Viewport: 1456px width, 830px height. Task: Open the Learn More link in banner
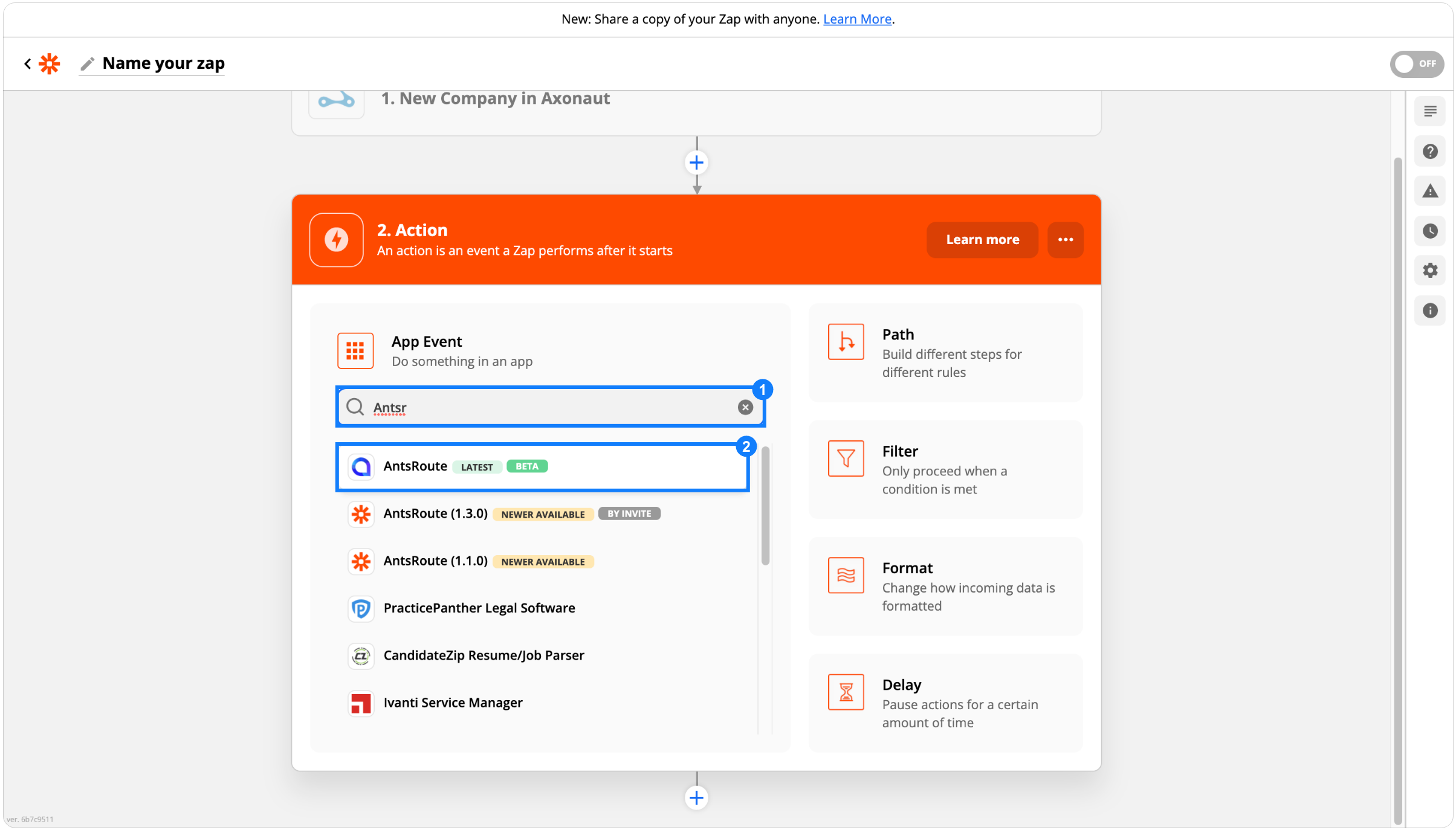coord(857,19)
